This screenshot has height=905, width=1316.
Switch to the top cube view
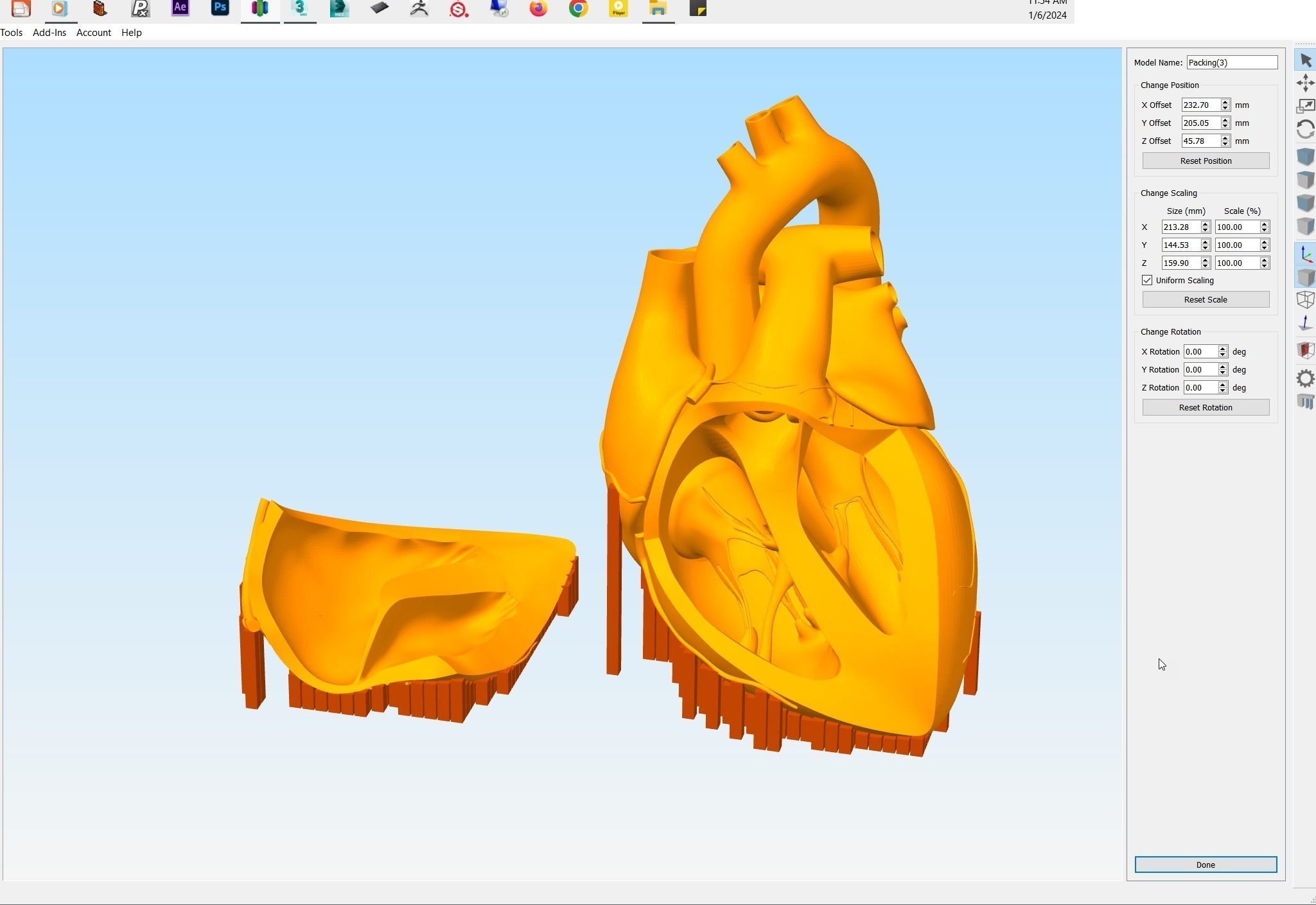[1305, 180]
